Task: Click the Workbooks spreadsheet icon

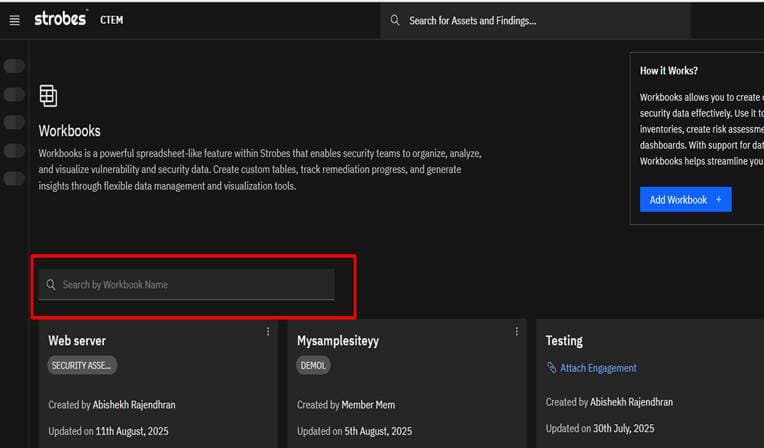Action: [48, 96]
